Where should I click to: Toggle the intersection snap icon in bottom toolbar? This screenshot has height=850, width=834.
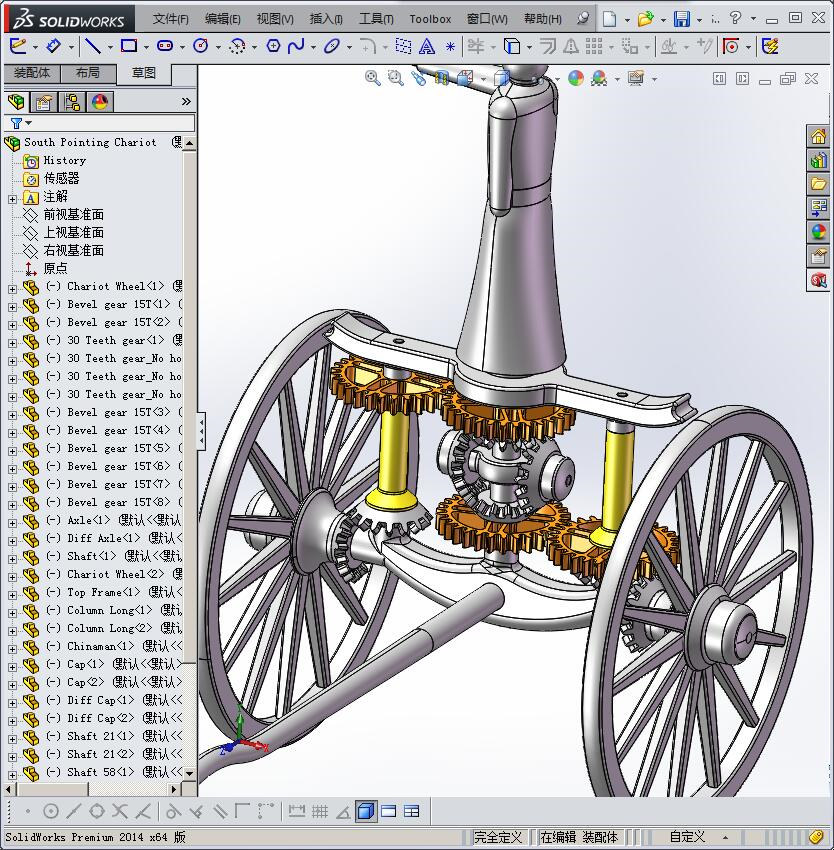[x=119, y=811]
